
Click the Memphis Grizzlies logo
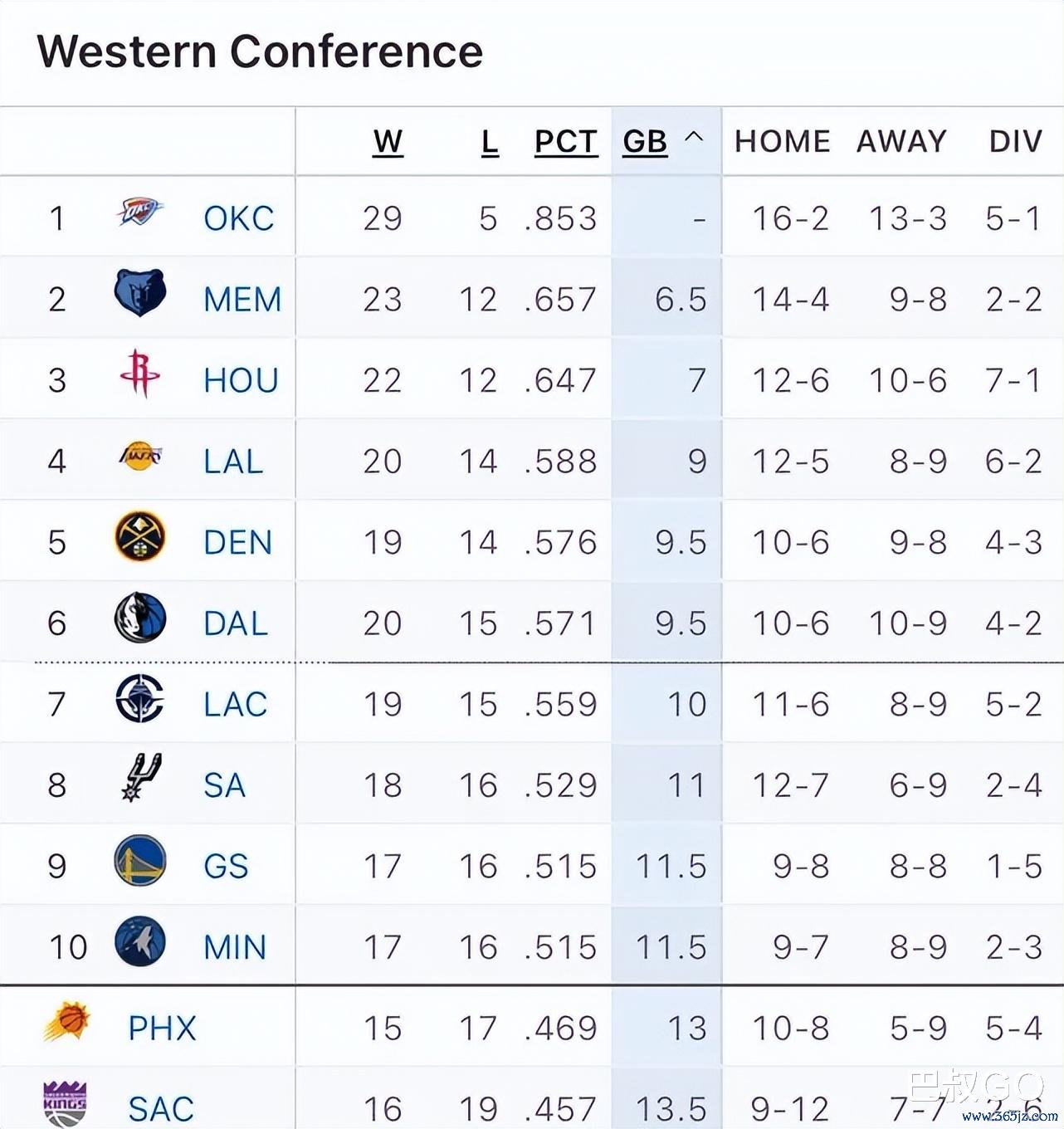pos(139,293)
